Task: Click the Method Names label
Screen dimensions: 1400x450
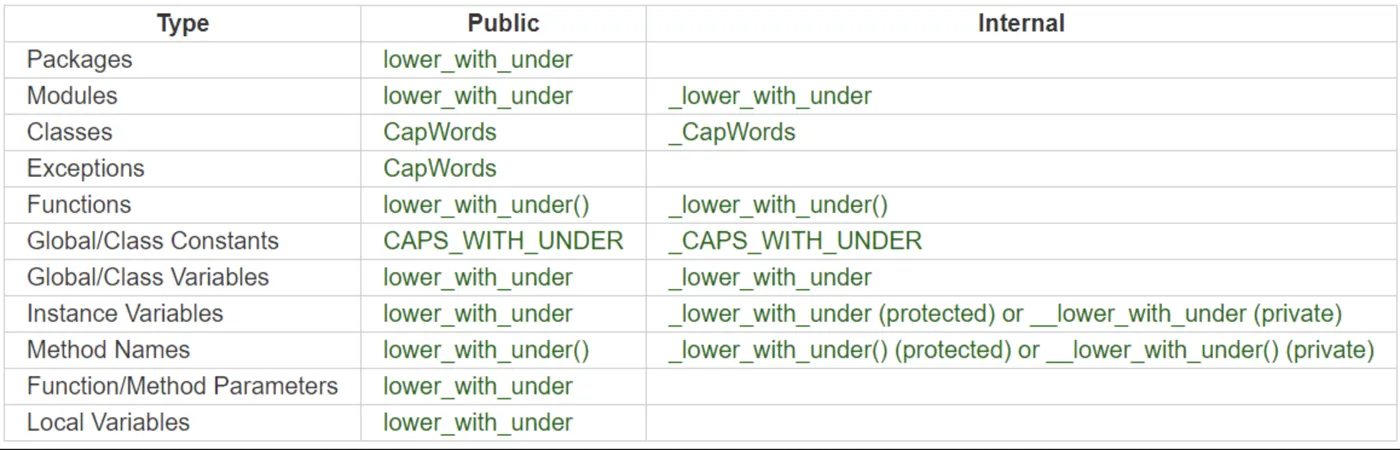Action: (x=108, y=350)
